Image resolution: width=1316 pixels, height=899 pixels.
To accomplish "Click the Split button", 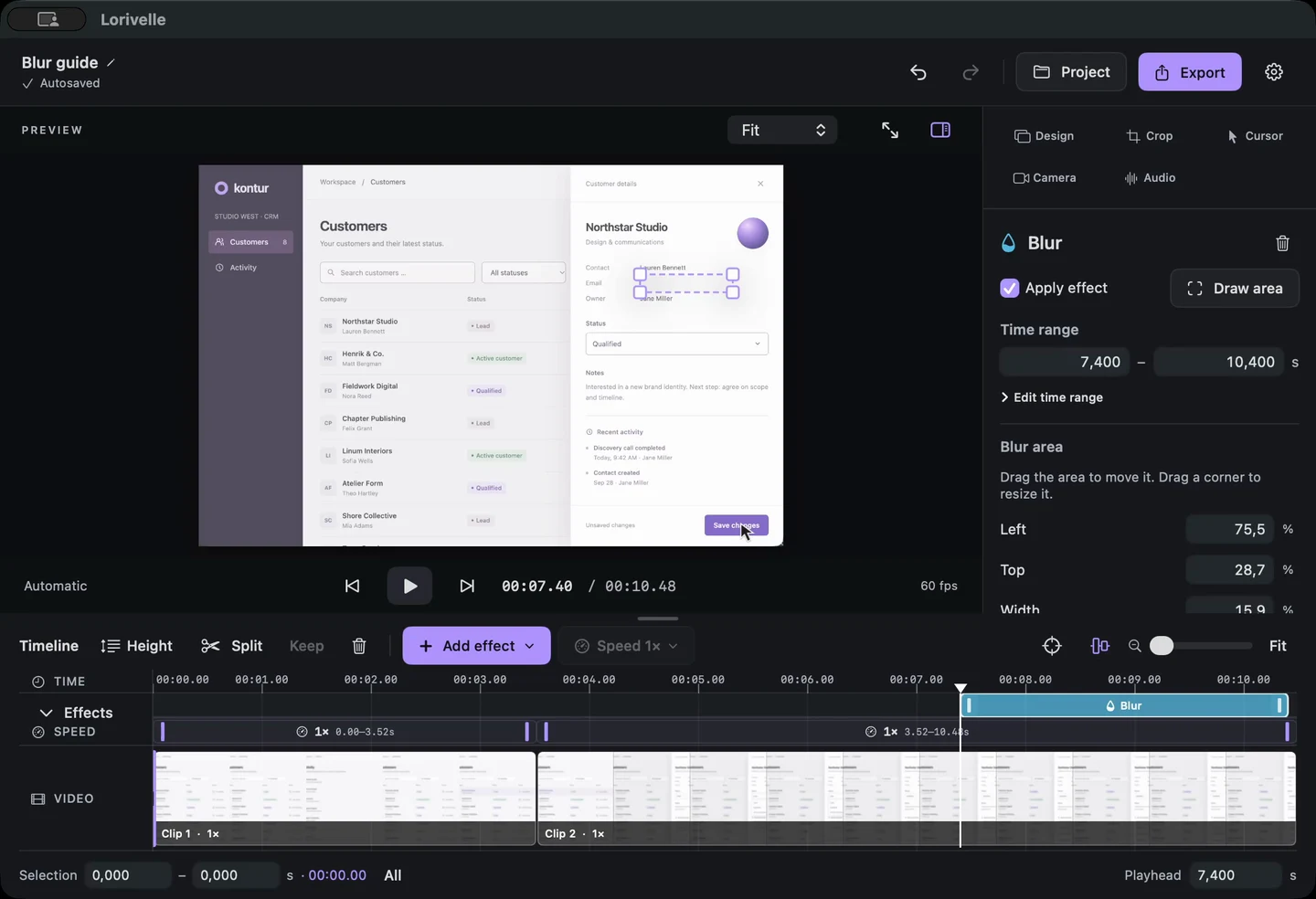I will tap(231, 646).
